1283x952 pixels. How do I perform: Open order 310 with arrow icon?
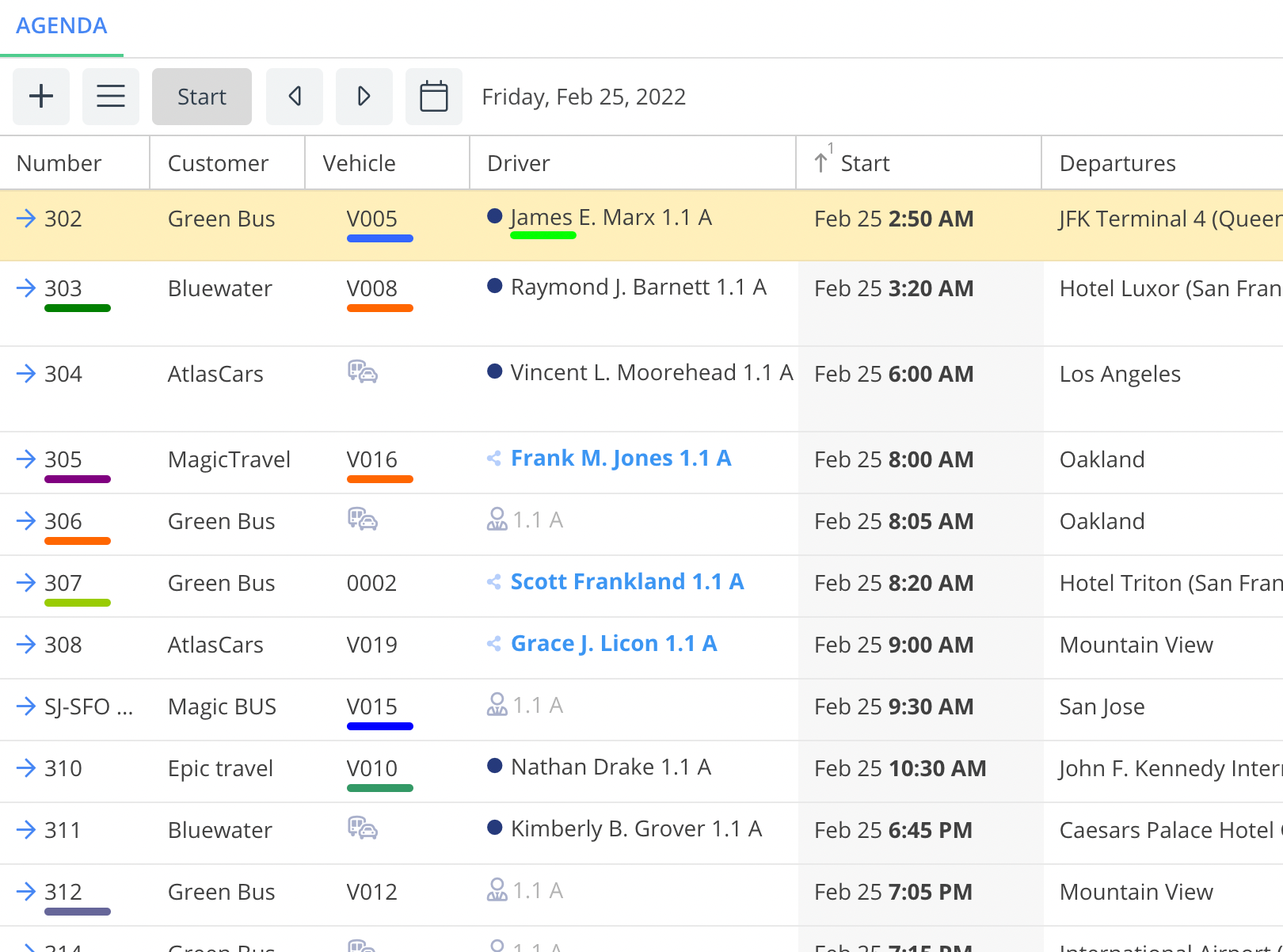tap(26, 768)
